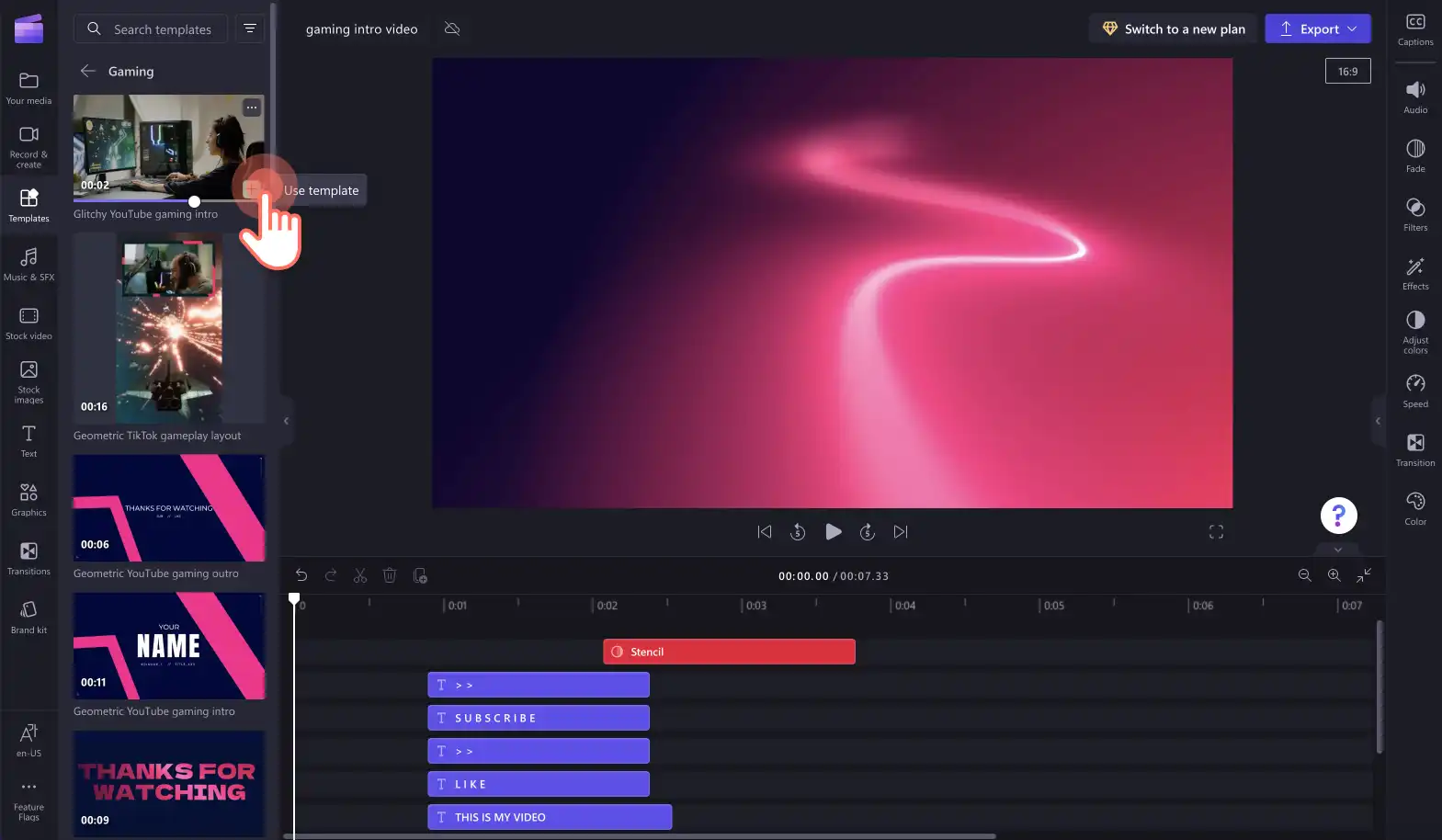Click the Speed tool icon
Viewport: 1442px width, 840px height.
(x=1415, y=391)
